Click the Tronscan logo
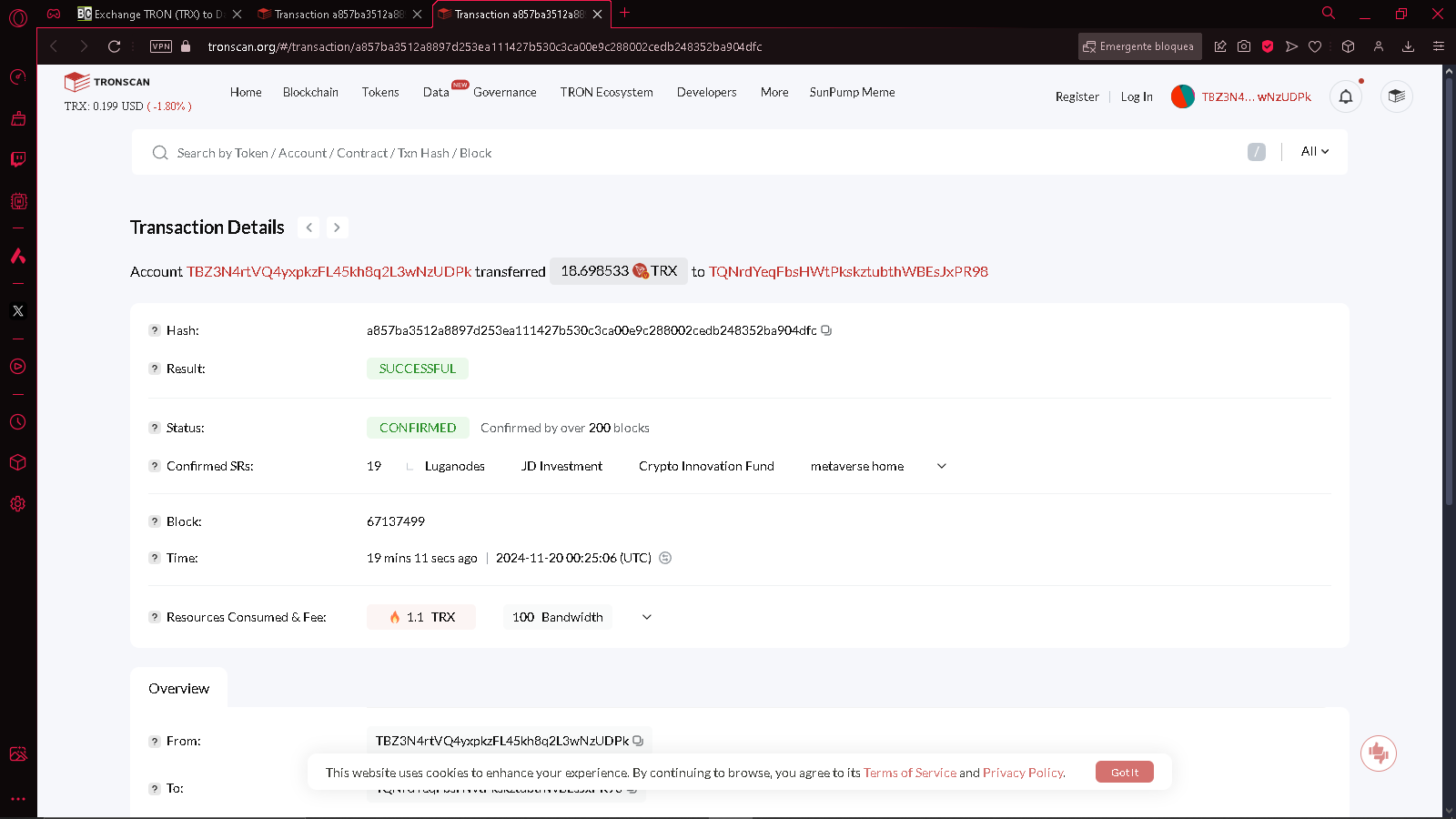 (x=107, y=82)
